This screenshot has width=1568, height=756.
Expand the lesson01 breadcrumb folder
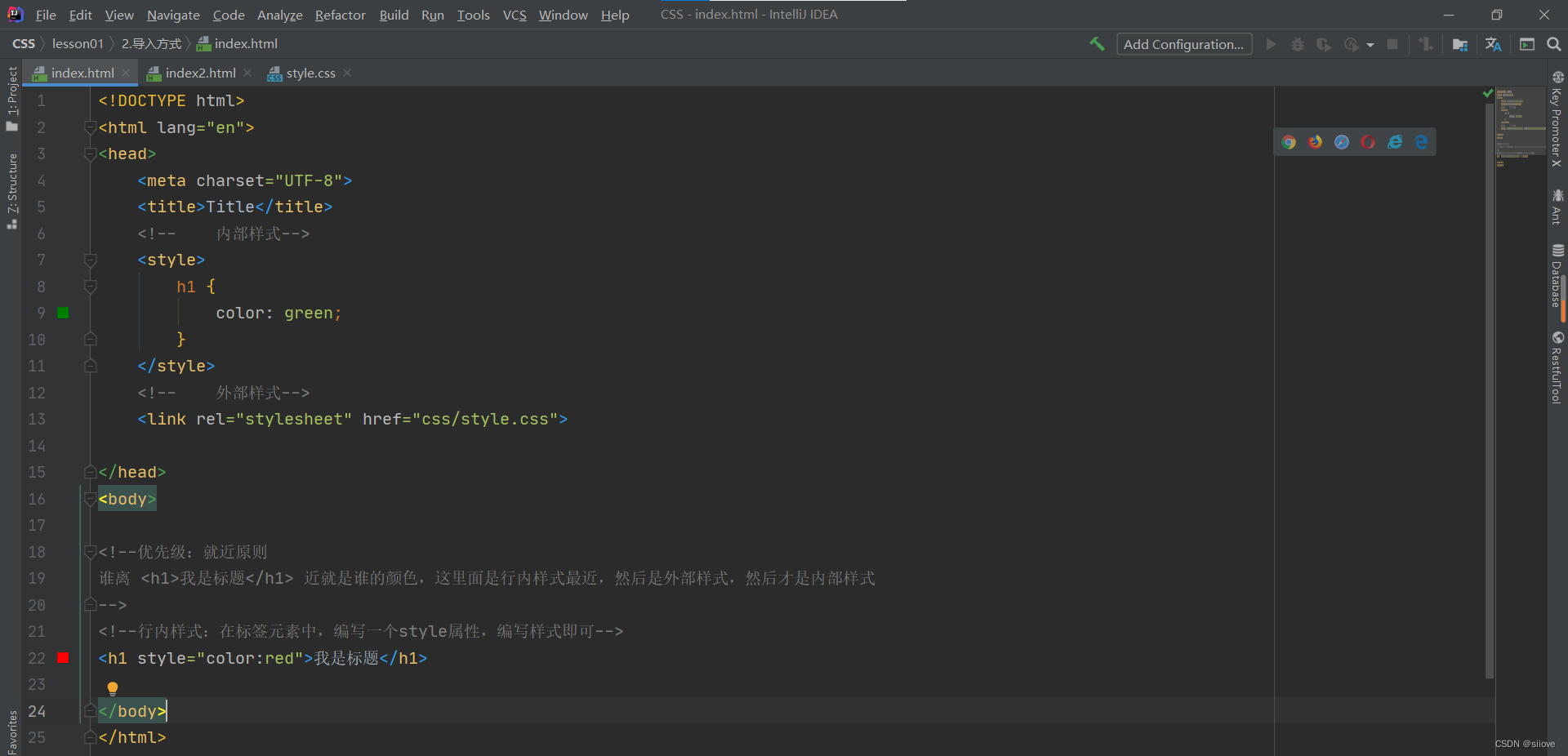point(78,43)
